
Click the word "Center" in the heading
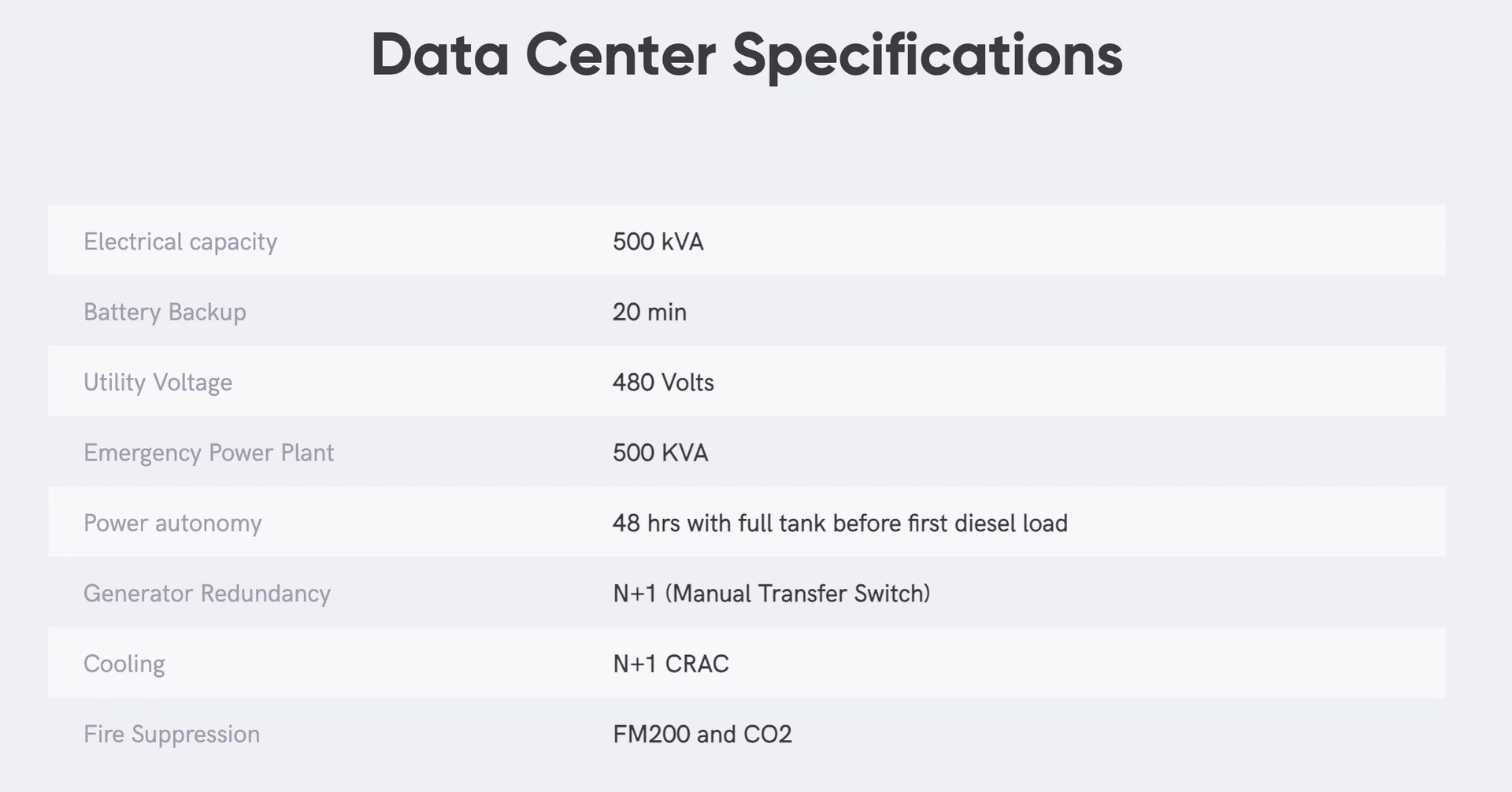[x=620, y=55]
